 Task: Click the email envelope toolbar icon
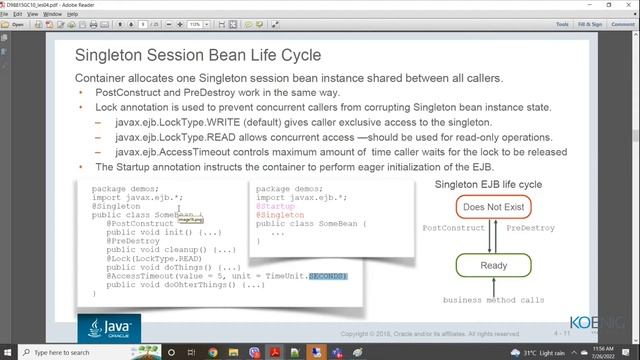coord(104,25)
